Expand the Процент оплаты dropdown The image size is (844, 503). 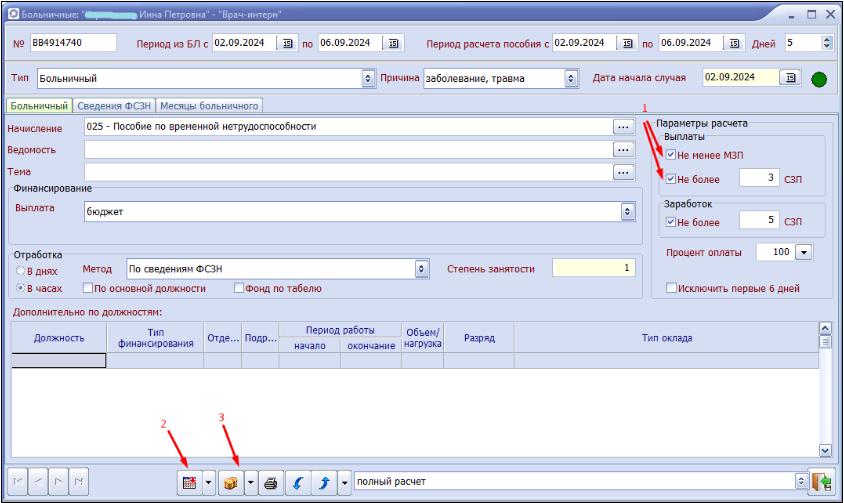[x=803, y=252]
